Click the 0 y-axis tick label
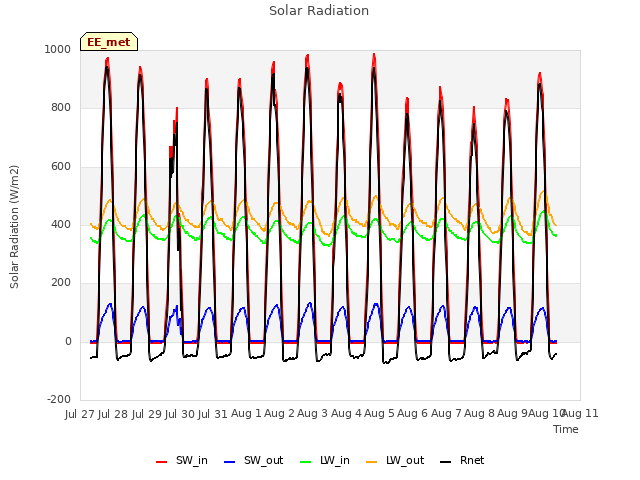This screenshot has width=640, height=480. (68, 341)
